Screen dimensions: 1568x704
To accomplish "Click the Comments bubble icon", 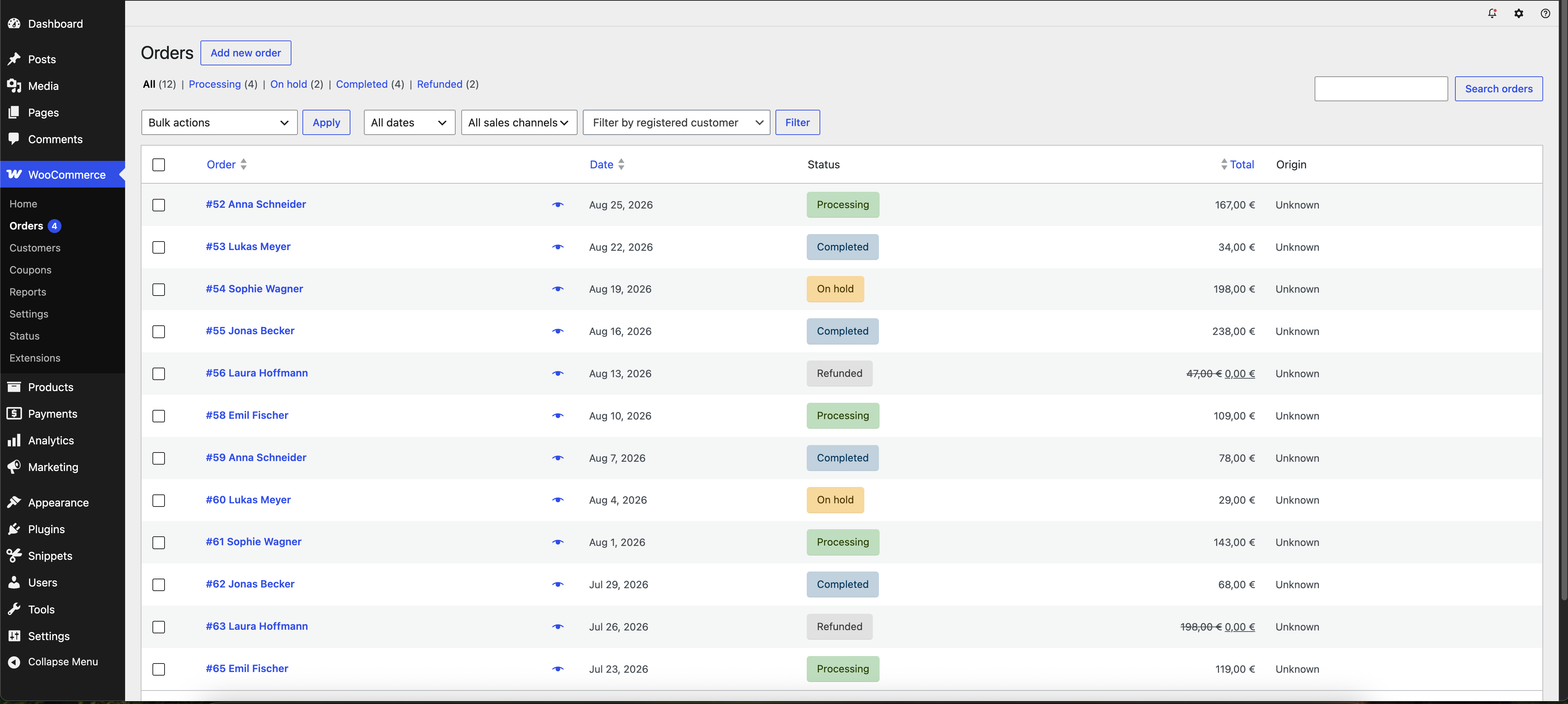I will (x=14, y=139).
